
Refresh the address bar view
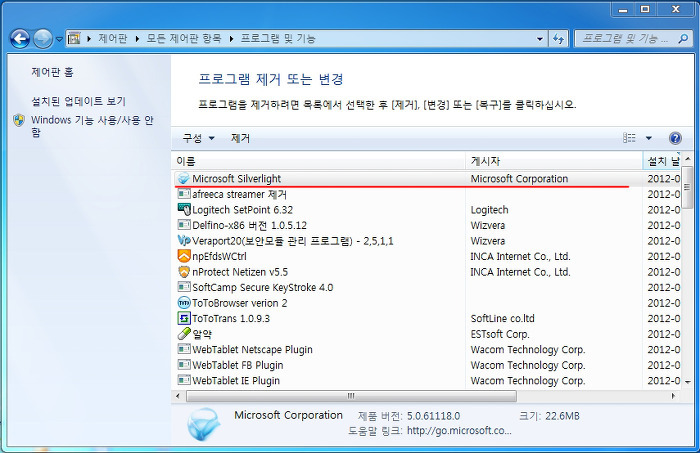[x=558, y=39]
